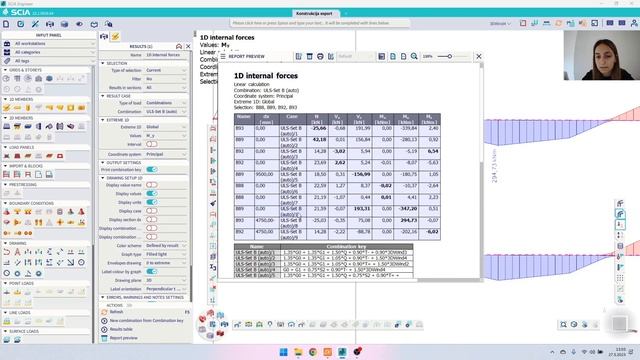This screenshot has height=360, width=640.
Task: Toggle the first Display combination switch
Action: point(151,228)
